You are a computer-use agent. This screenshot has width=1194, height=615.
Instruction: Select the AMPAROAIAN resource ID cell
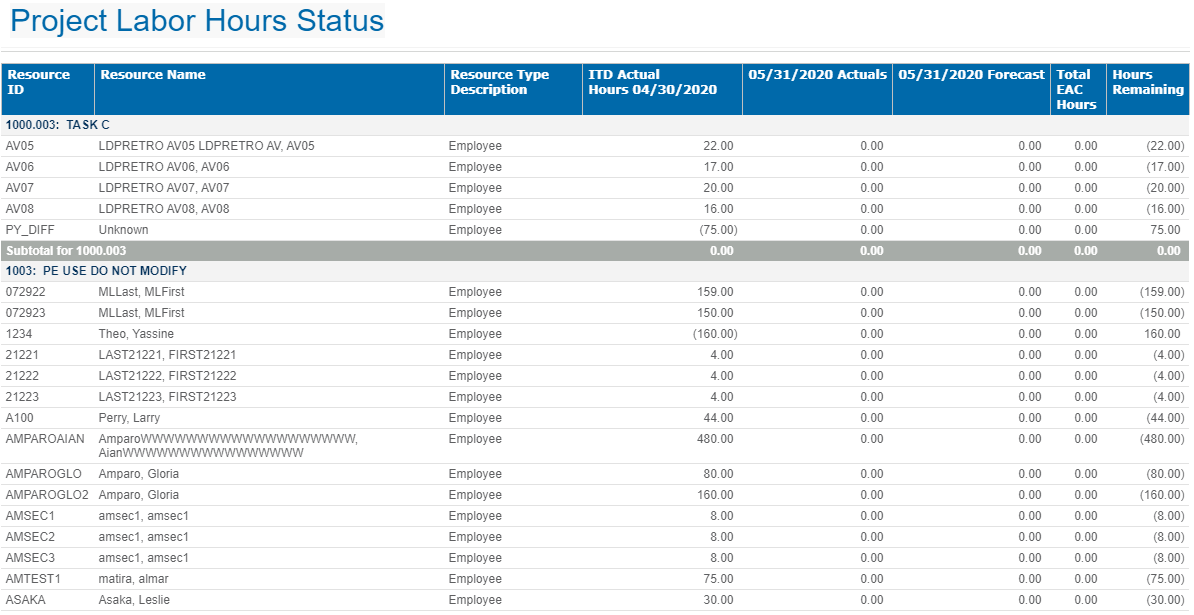coord(44,439)
